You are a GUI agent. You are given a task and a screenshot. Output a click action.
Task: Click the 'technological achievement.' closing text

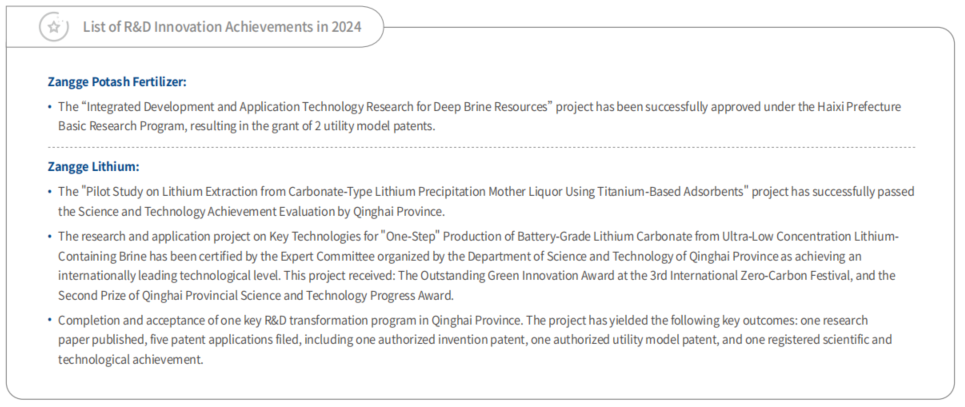130,360
